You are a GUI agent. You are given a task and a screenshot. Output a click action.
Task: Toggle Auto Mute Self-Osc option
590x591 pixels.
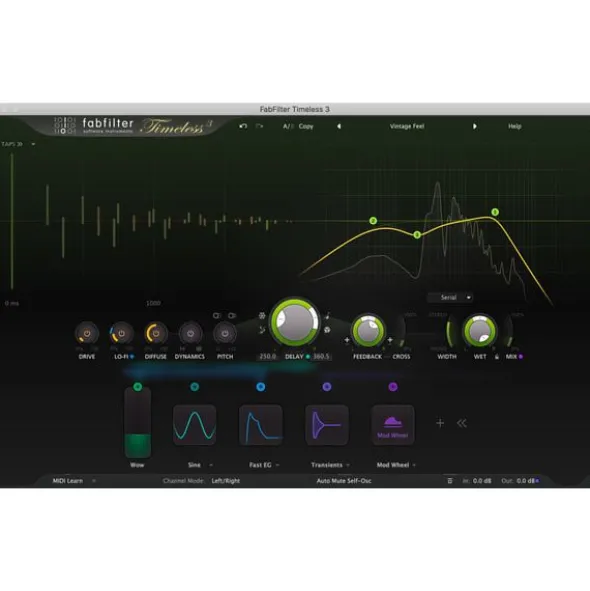pyautogui.click(x=344, y=481)
